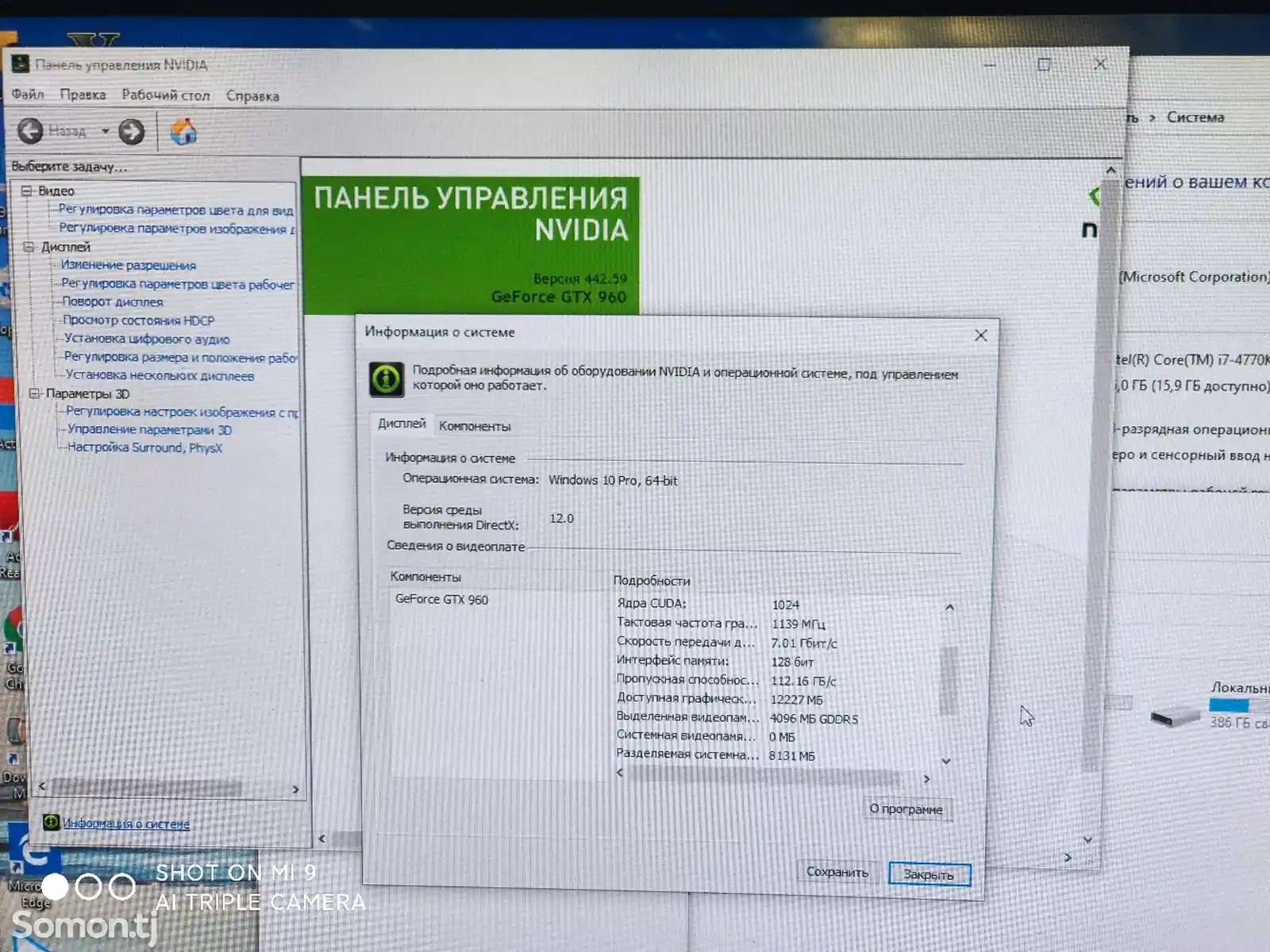Collapse the Параметры 3D tree node
The height and width of the screenshot is (952, 1270).
(x=34, y=393)
